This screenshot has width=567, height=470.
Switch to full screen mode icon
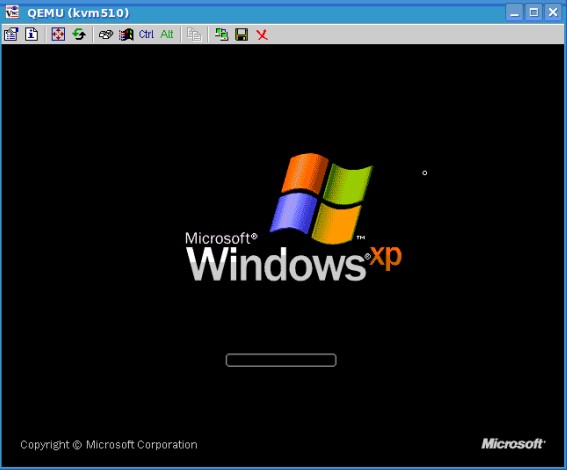pyautogui.click(x=58, y=34)
